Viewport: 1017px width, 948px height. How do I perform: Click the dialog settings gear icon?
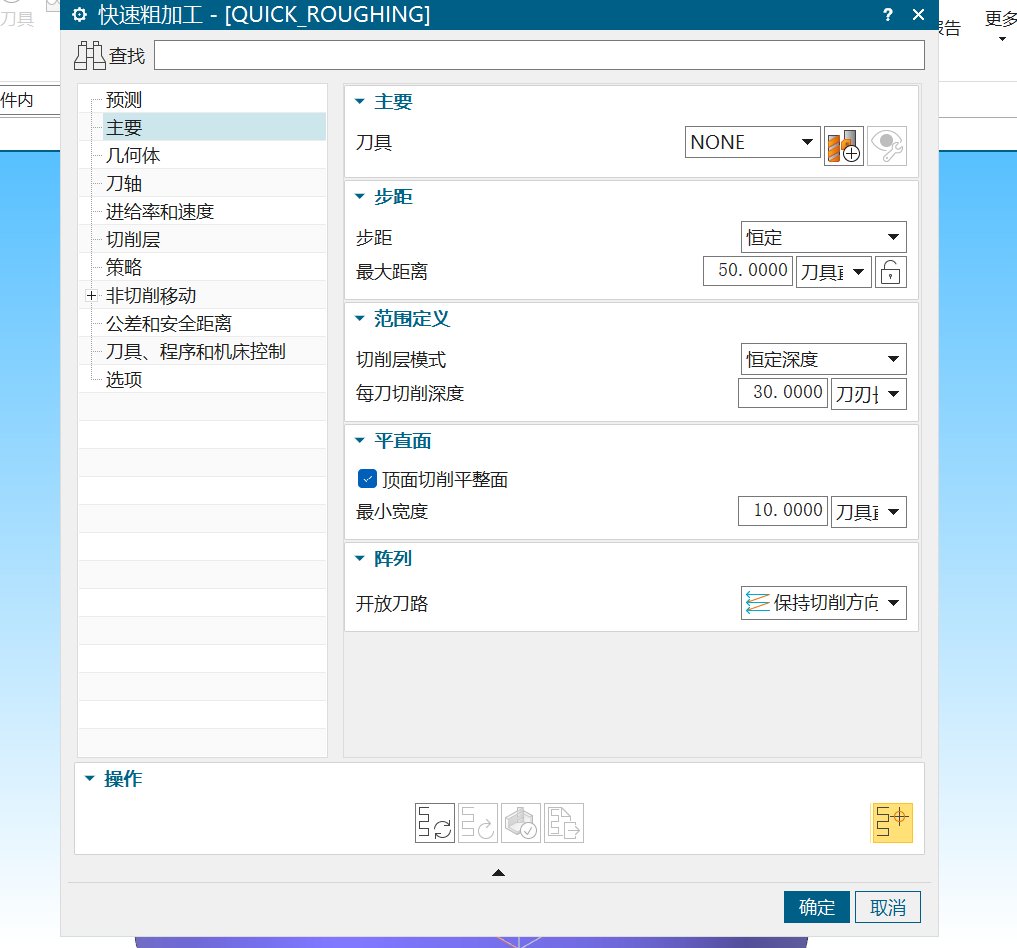79,15
